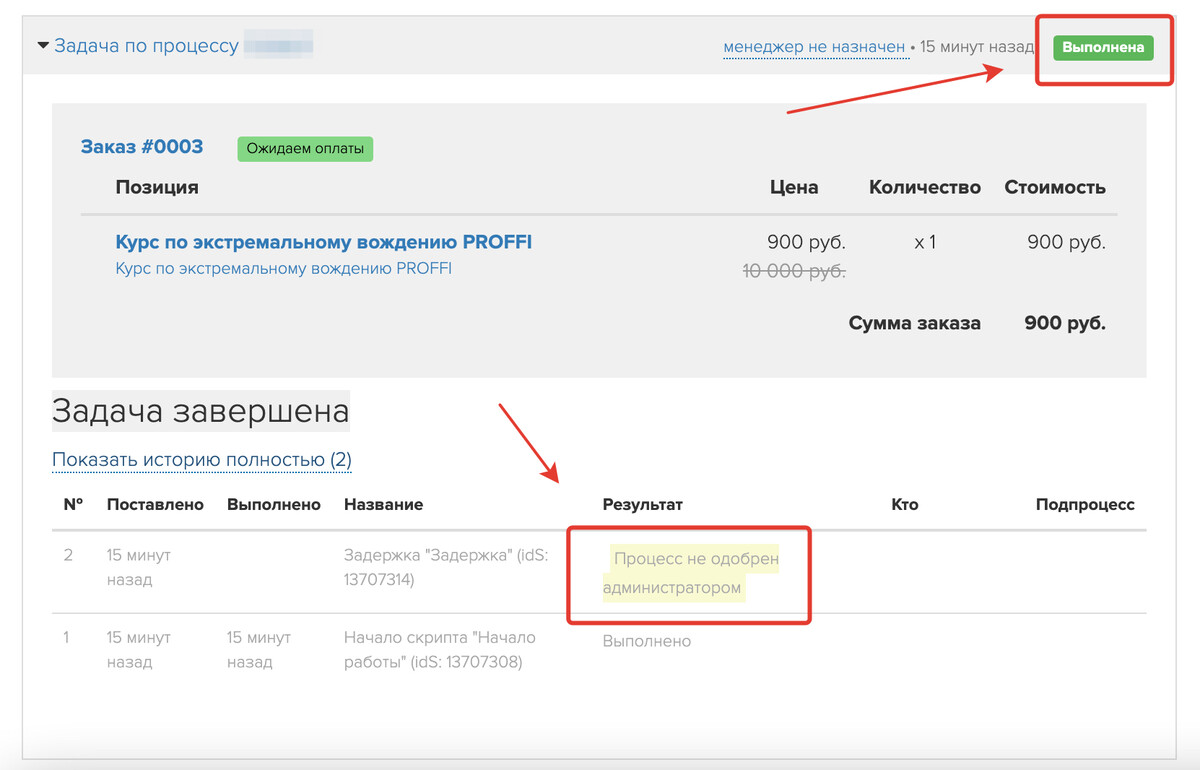Click the Задача завершена heading

point(200,411)
